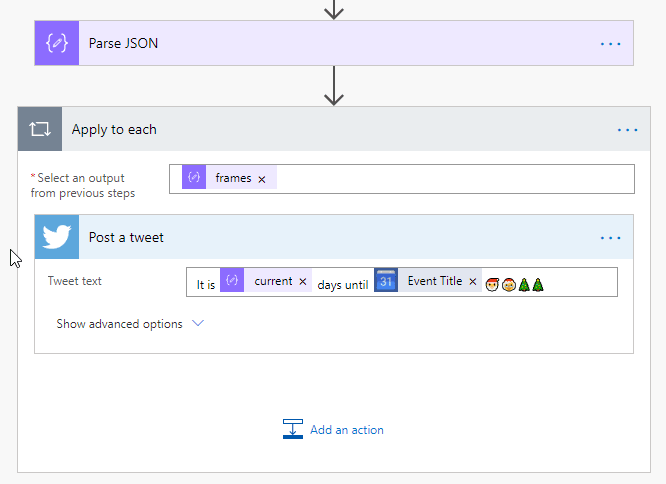666x484 pixels.
Task: Collapse the Post a tweet header
Action: click(x=334, y=237)
